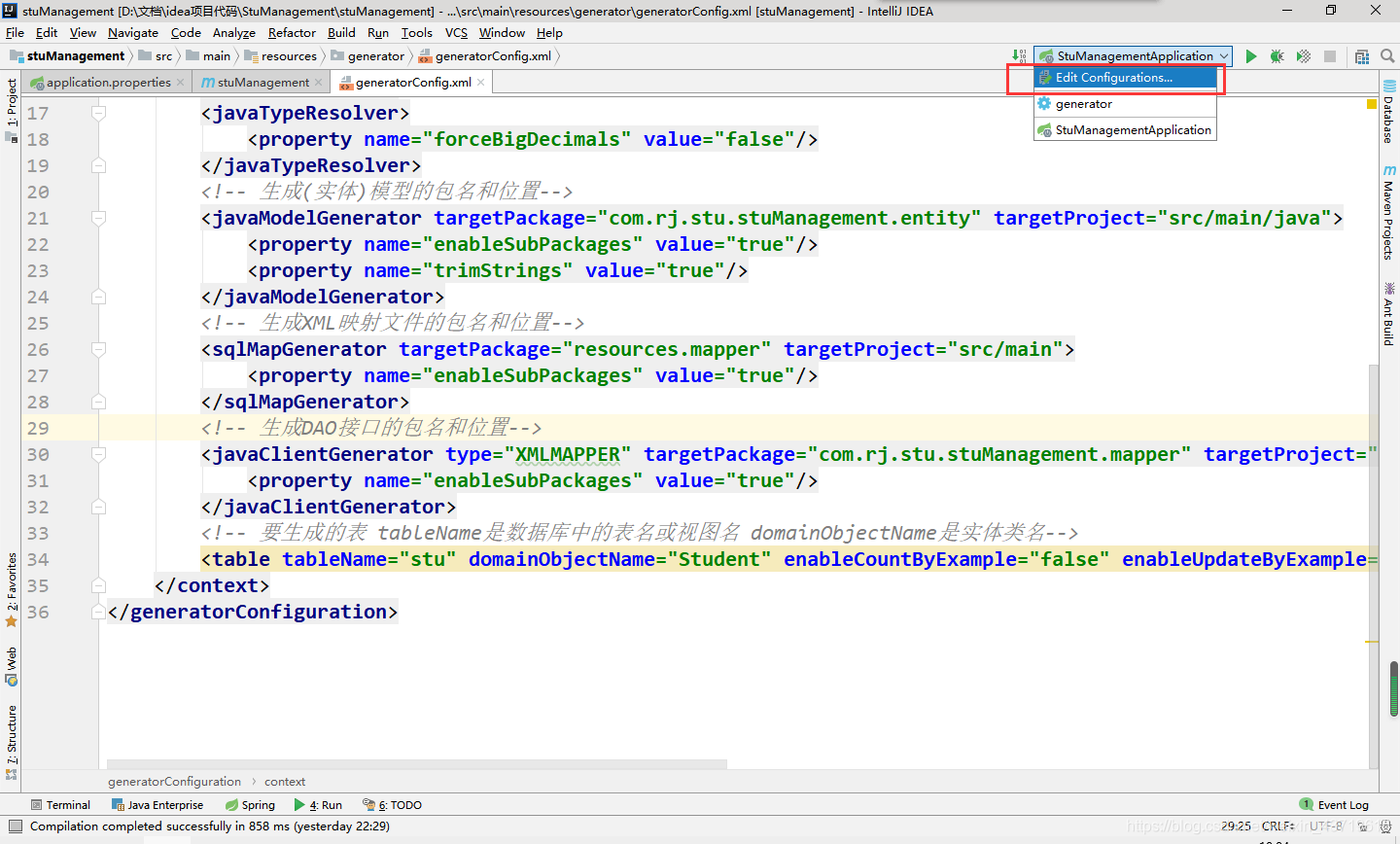
Task: Click the Hector inspector icon in status bar
Action: pos(1387,826)
